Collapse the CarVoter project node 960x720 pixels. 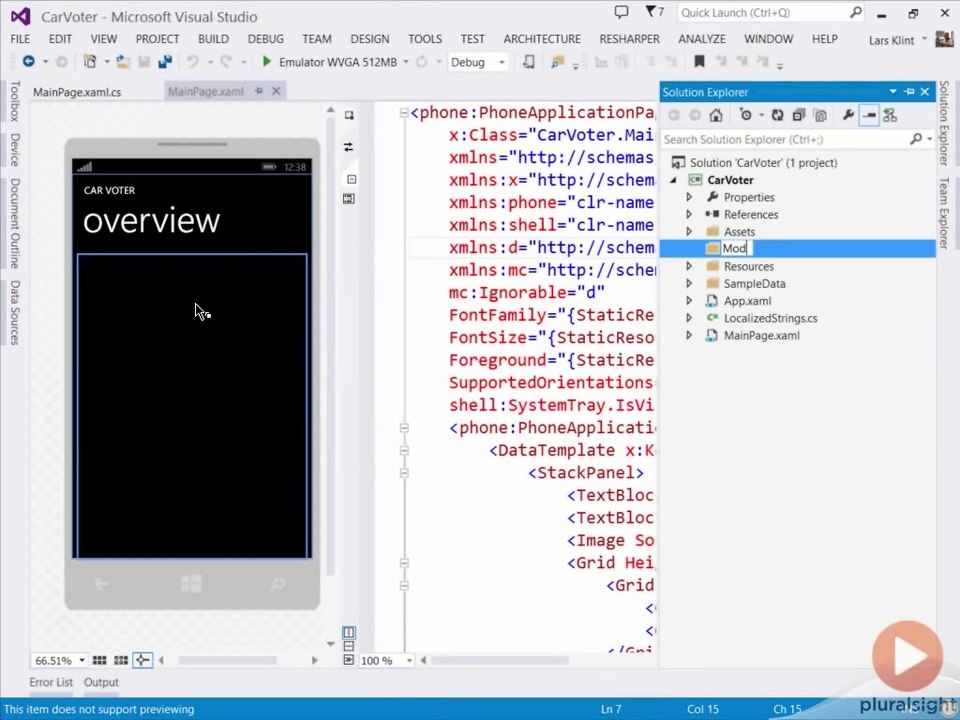[x=673, y=180]
